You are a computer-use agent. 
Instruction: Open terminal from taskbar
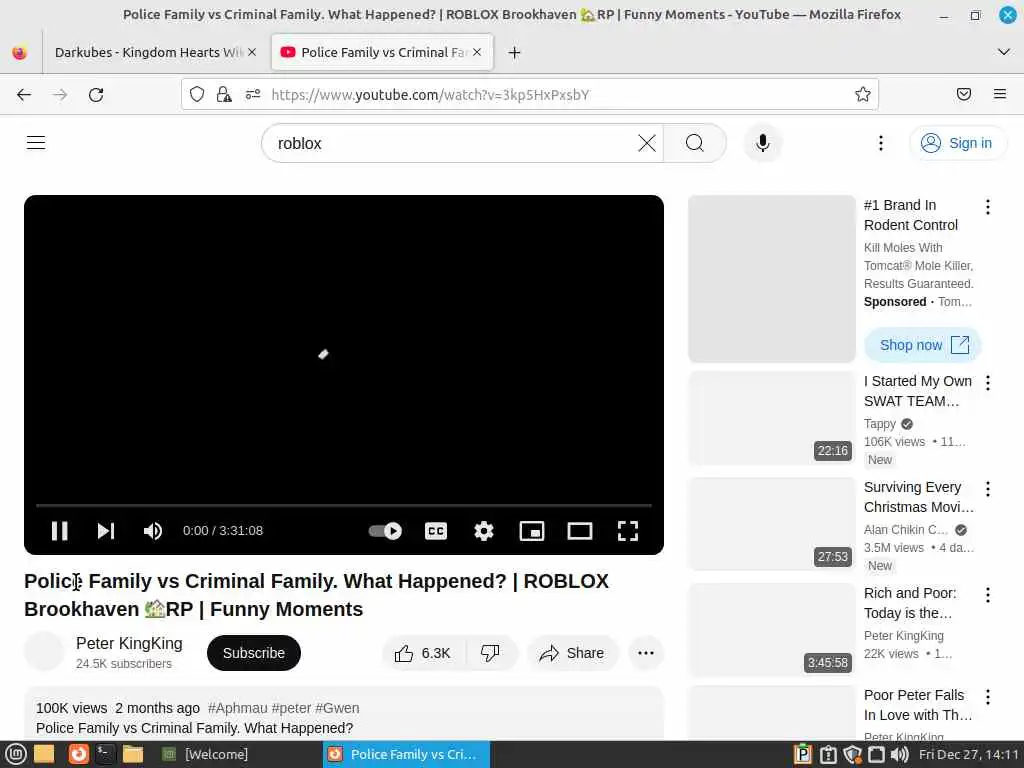coord(104,754)
